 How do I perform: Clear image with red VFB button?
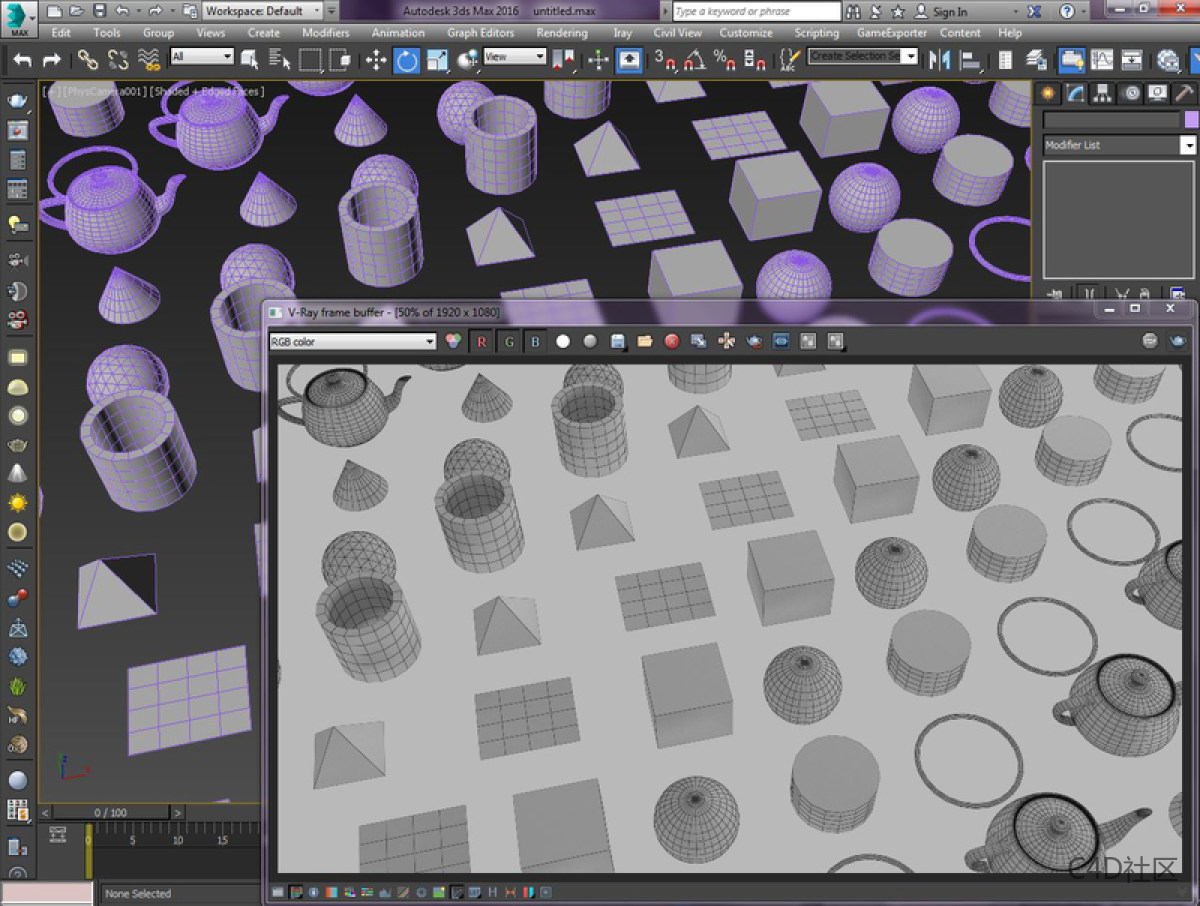click(x=672, y=342)
